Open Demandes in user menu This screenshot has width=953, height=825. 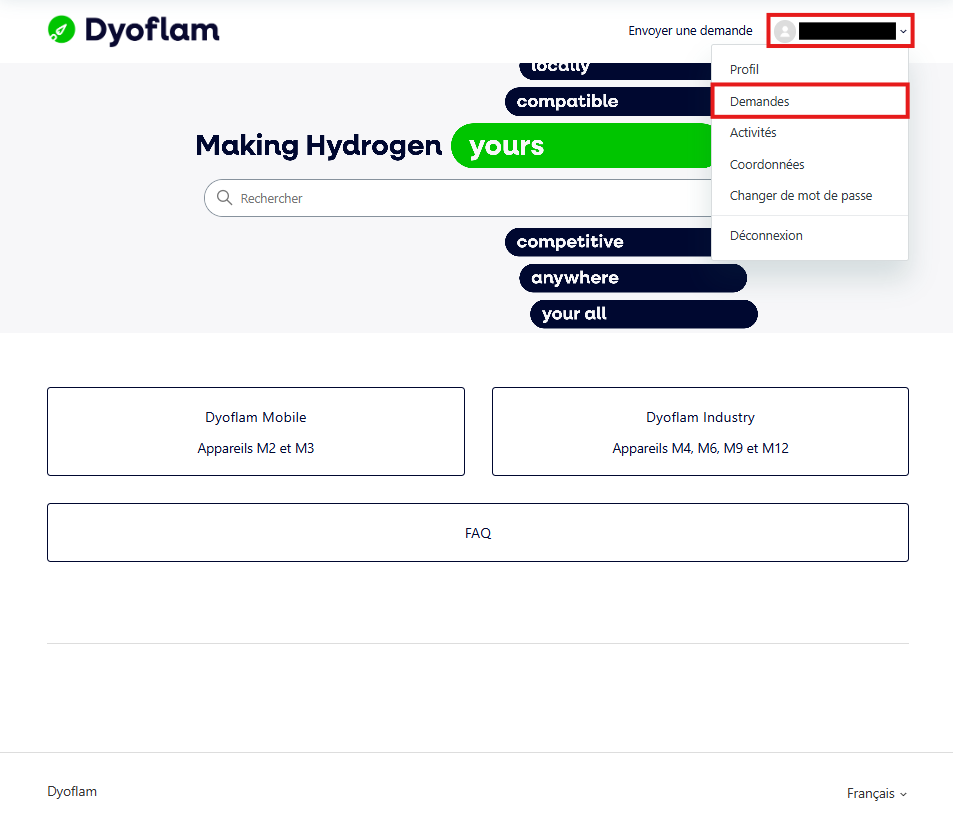click(810, 101)
